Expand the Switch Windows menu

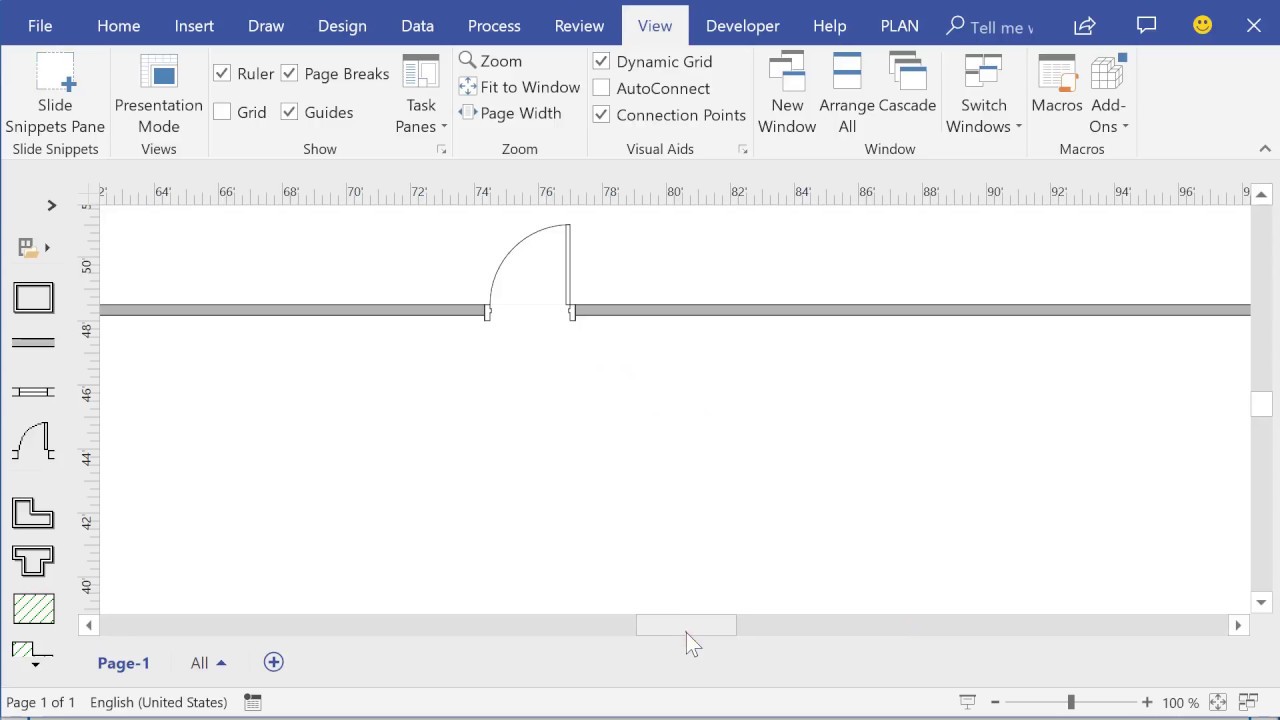click(984, 95)
